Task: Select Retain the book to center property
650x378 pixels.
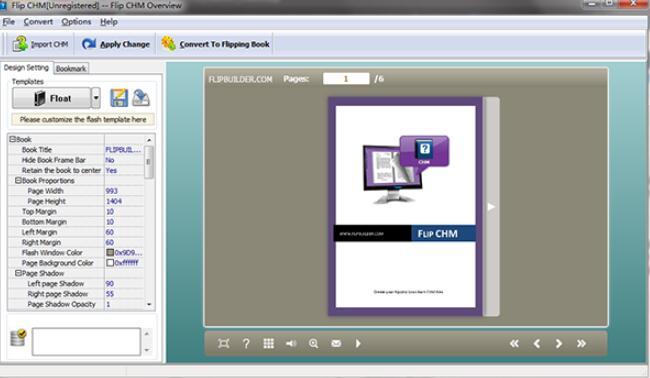Action: coord(76,170)
